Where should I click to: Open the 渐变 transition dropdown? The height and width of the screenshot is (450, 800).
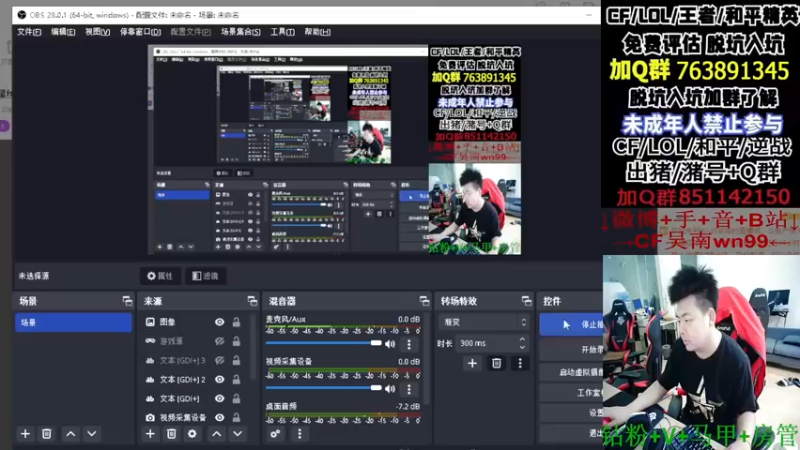click(483, 322)
